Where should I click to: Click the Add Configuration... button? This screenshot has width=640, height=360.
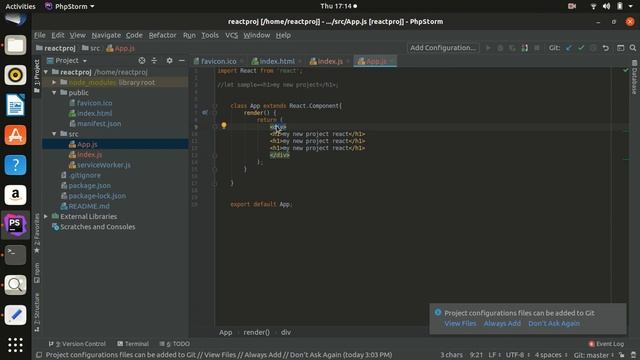coord(443,48)
